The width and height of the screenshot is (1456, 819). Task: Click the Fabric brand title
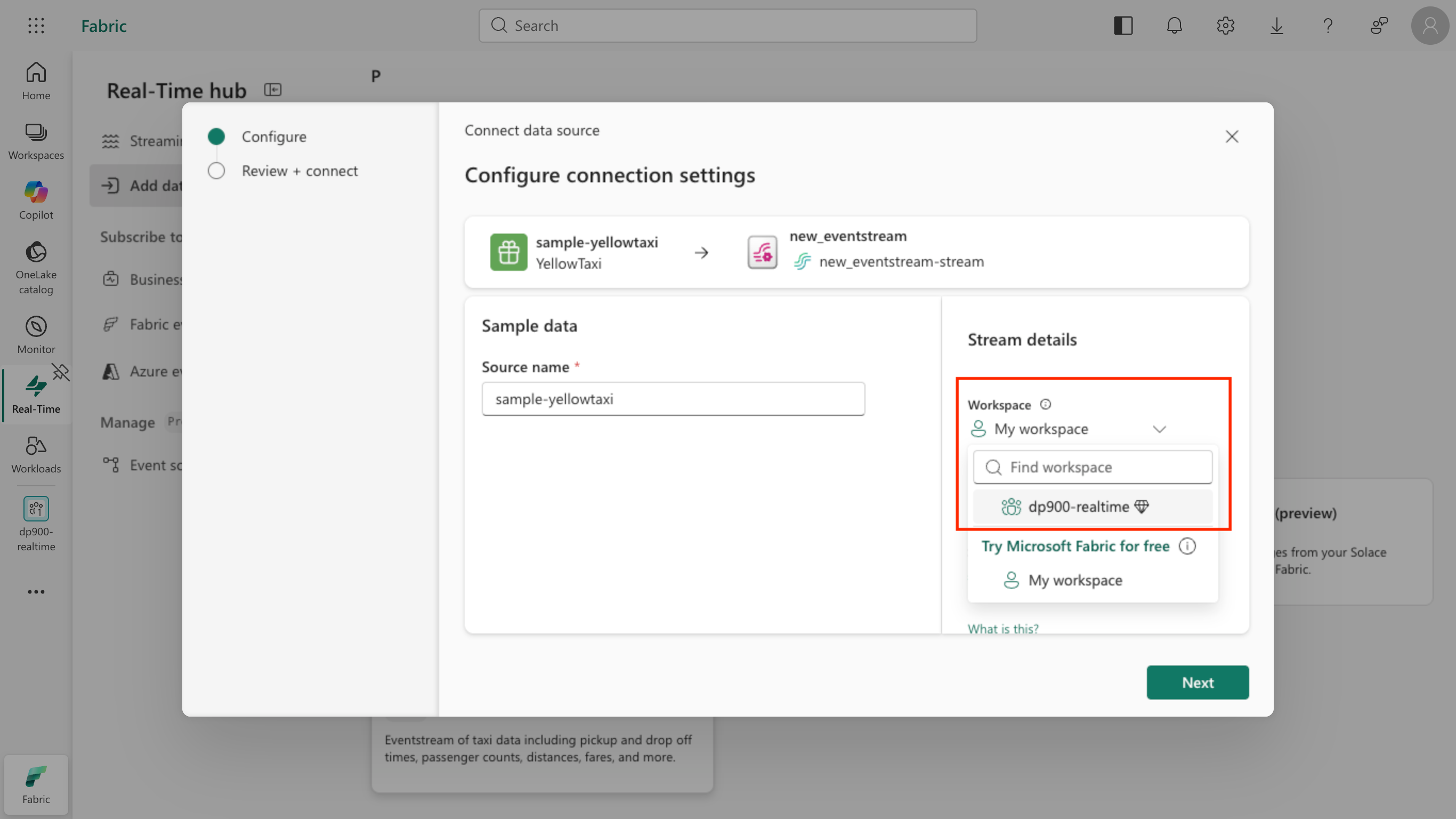point(104,26)
